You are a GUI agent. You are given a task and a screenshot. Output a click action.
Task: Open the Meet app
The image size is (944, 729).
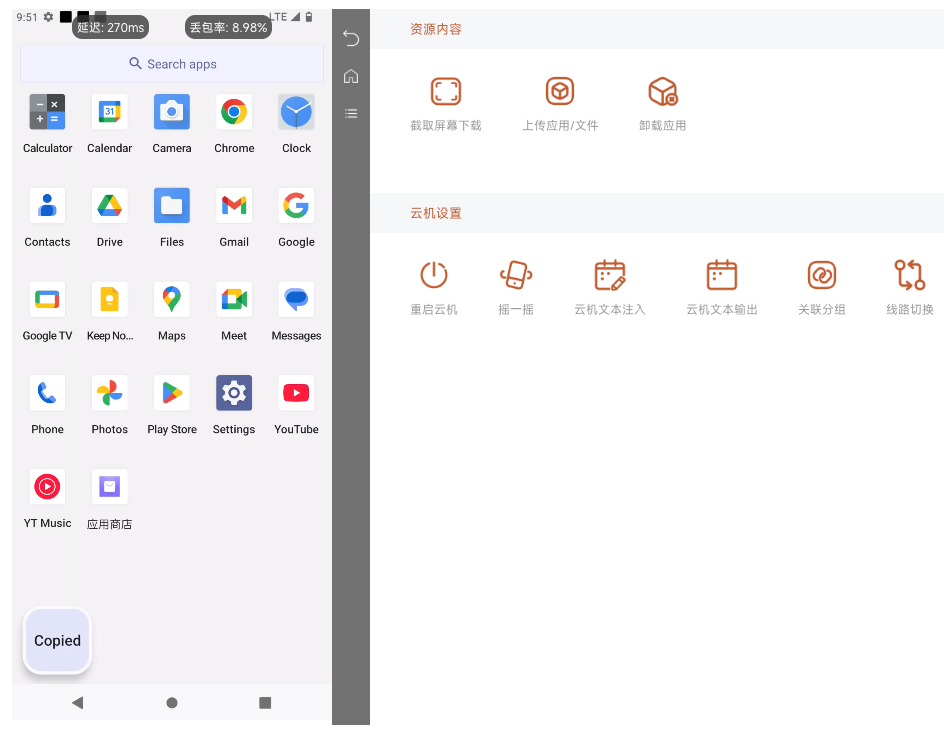[234, 299]
